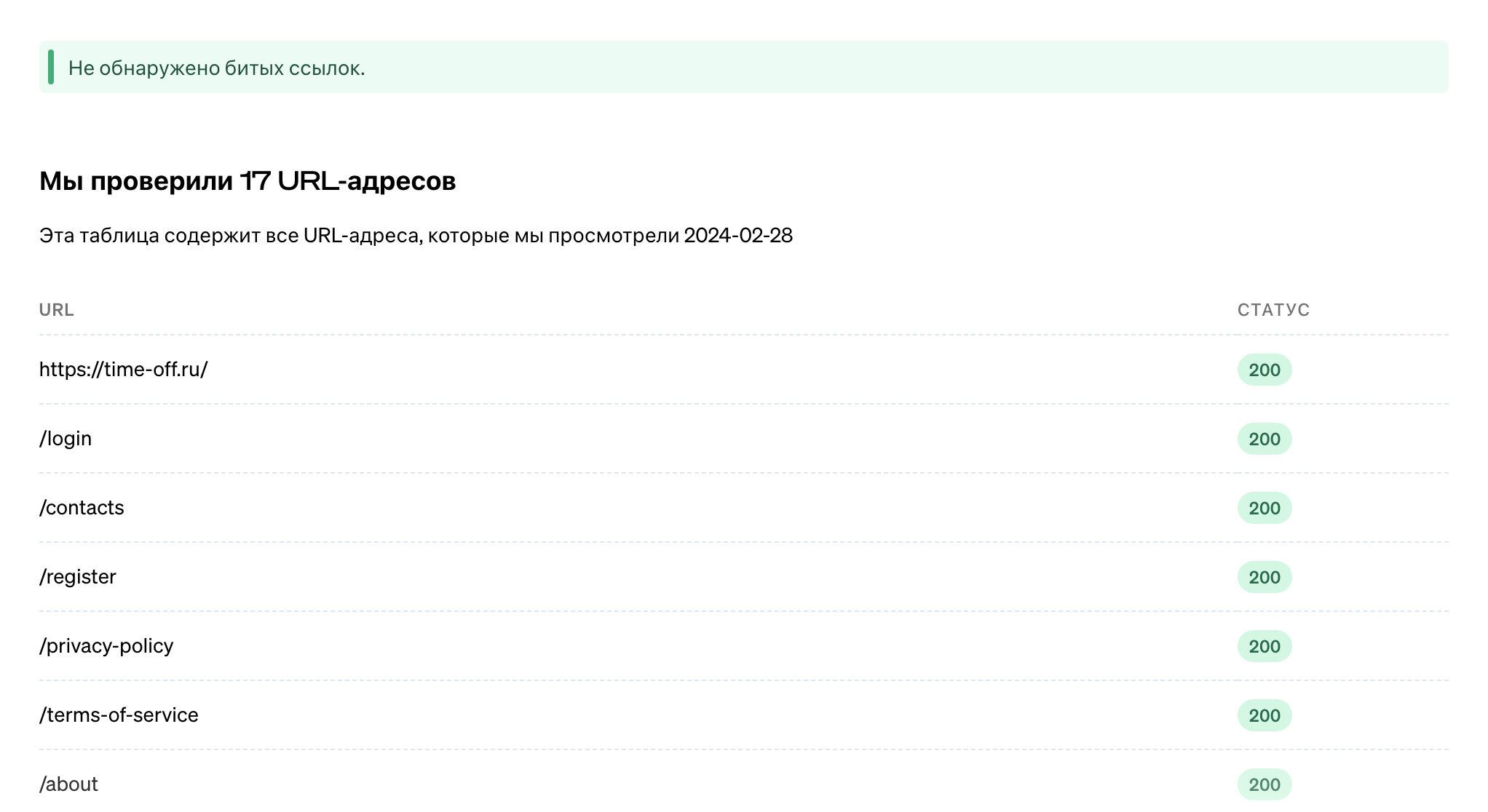Click the 200 badge for /terms-of-service
Viewport: 1488px width, 812px height.
coord(1264,715)
